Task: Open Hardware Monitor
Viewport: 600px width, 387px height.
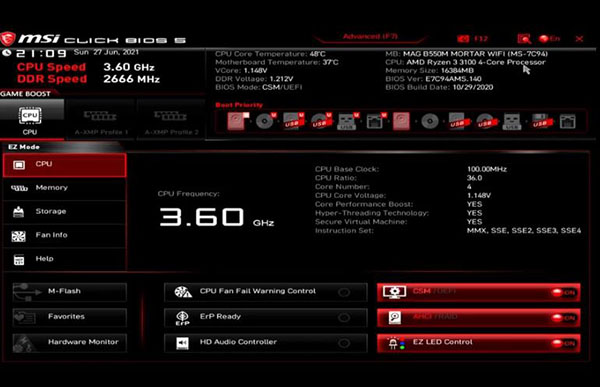Action: 69,343
